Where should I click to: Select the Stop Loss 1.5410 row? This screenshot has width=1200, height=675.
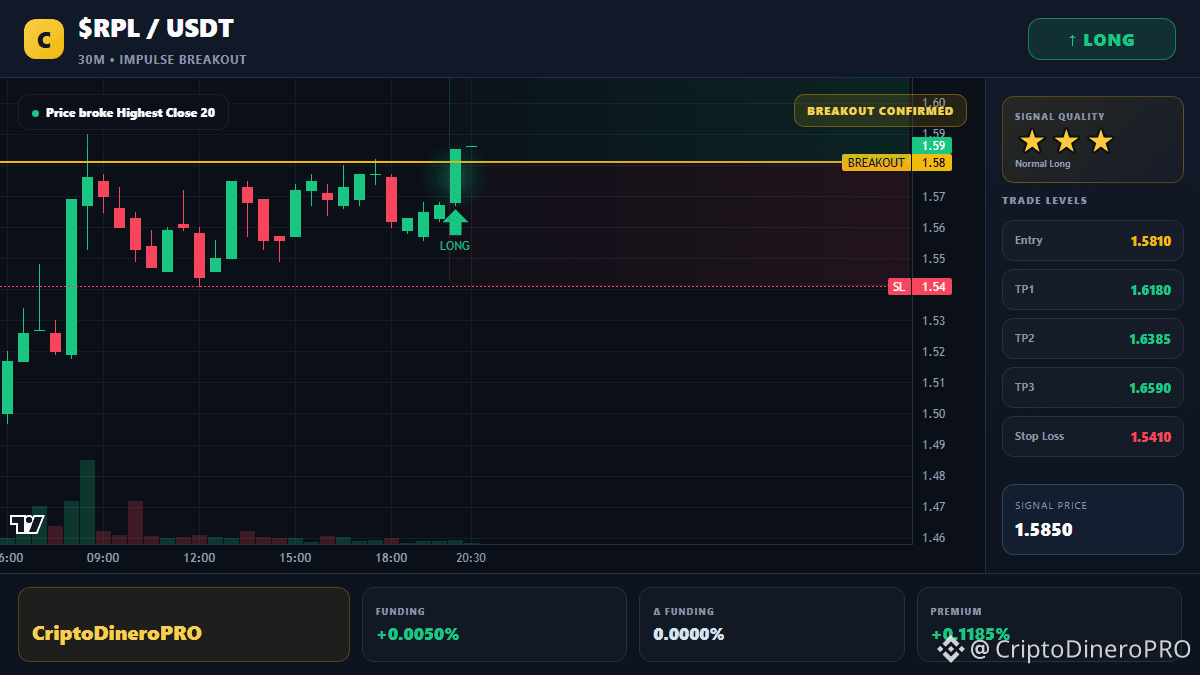pos(1093,436)
